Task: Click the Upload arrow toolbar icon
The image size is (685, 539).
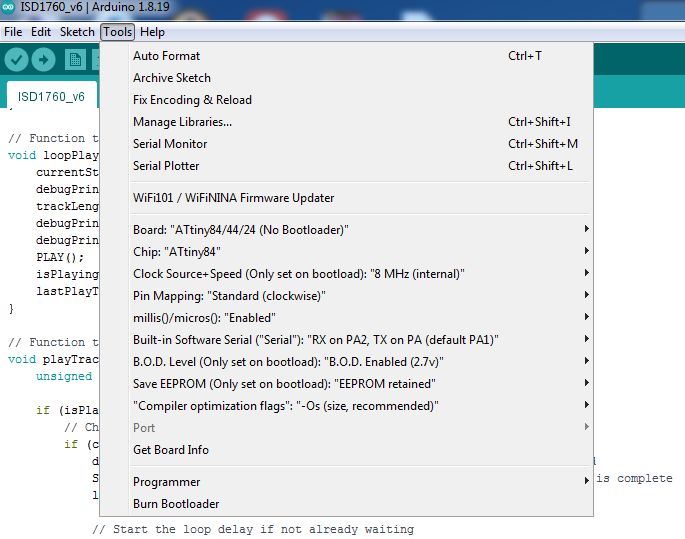Action: click(43, 59)
